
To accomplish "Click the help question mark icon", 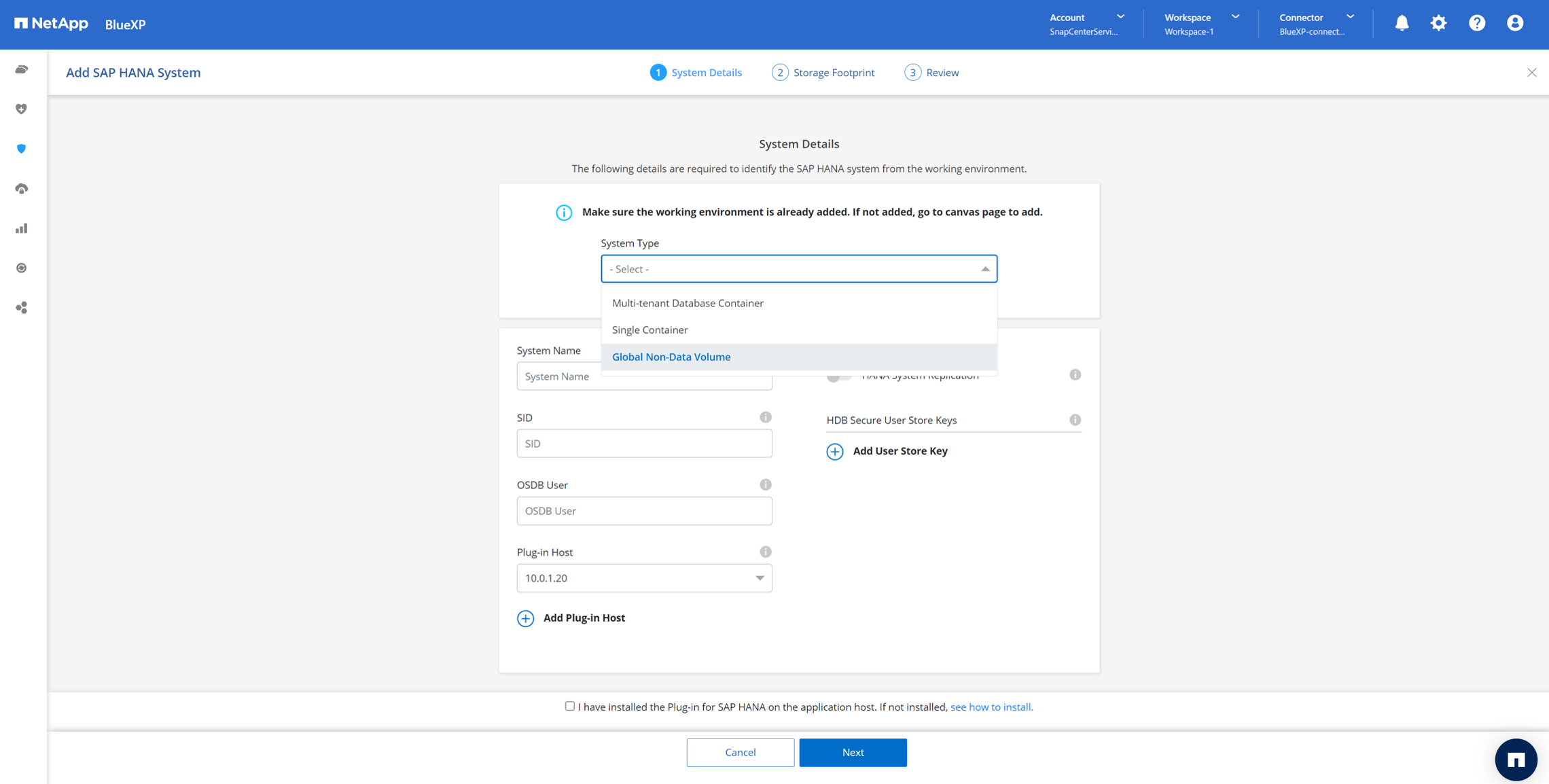I will [x=1476, y=23].
